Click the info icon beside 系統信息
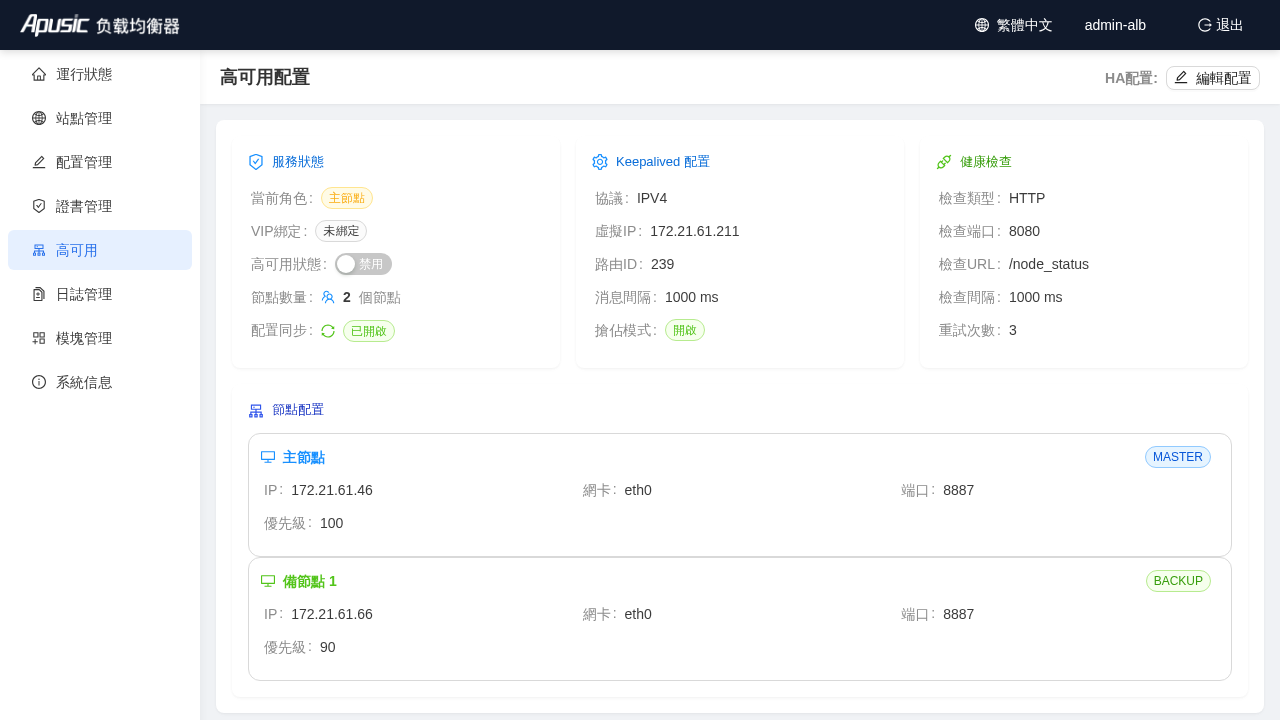Image resolution: width=1280 pixels, height=720 pixels. point(39,382)
